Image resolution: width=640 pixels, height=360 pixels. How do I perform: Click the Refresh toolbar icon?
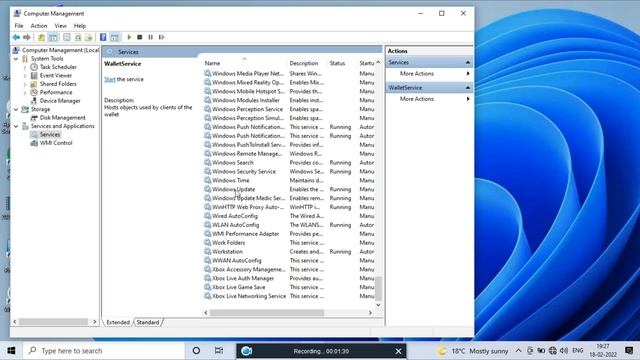point(78,37)
